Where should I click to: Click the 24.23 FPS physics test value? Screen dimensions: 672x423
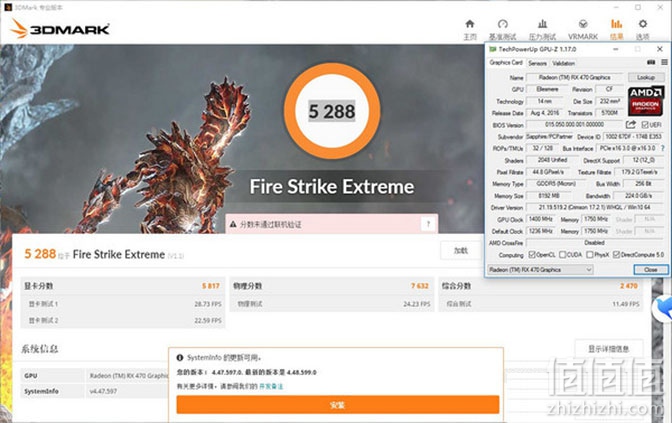pos(417,304)
